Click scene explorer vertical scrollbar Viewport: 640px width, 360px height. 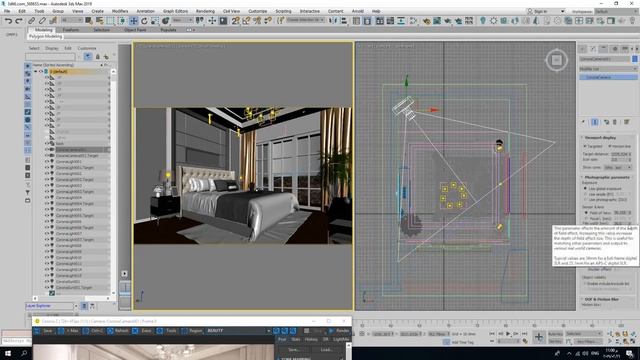click(113, 182)
